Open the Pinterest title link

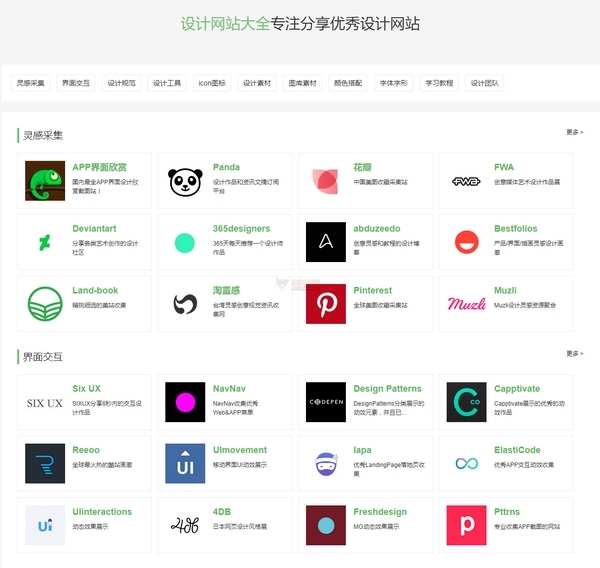373,291
